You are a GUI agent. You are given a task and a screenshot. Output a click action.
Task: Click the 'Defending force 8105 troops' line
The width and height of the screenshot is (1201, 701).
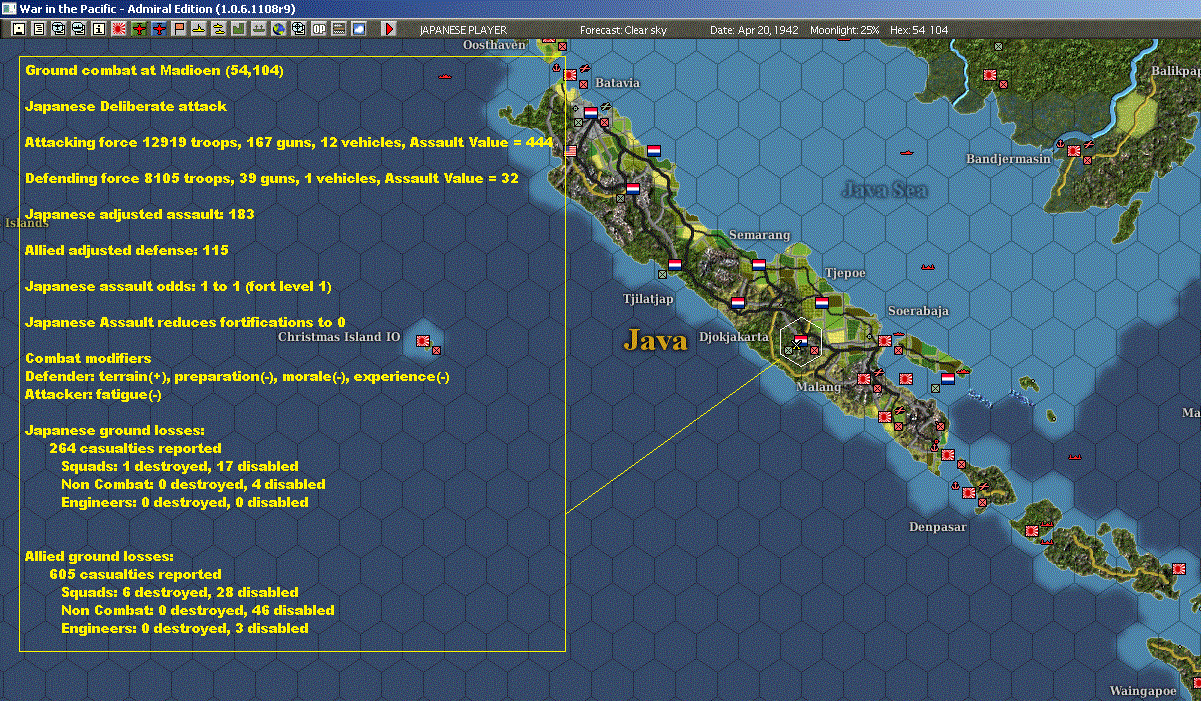272,178
